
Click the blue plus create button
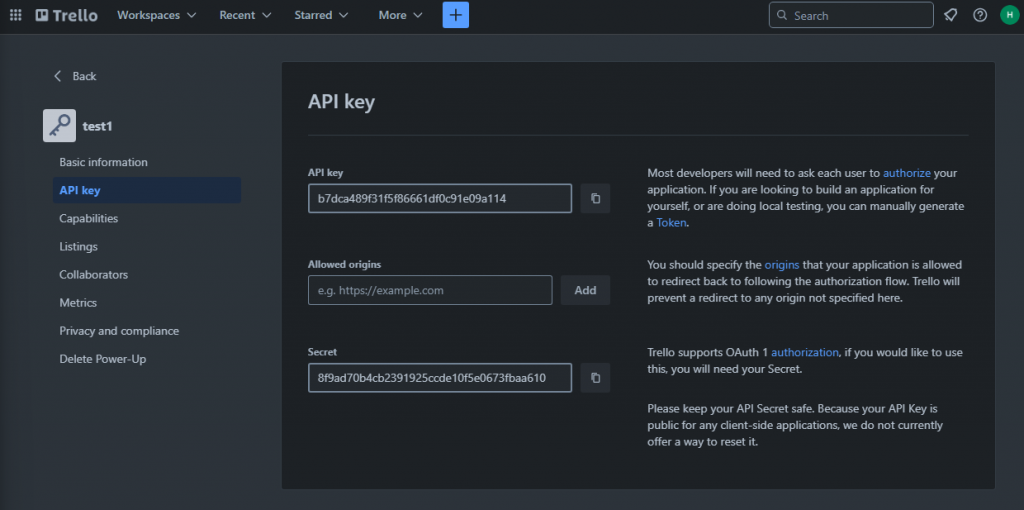pos(455,15)
